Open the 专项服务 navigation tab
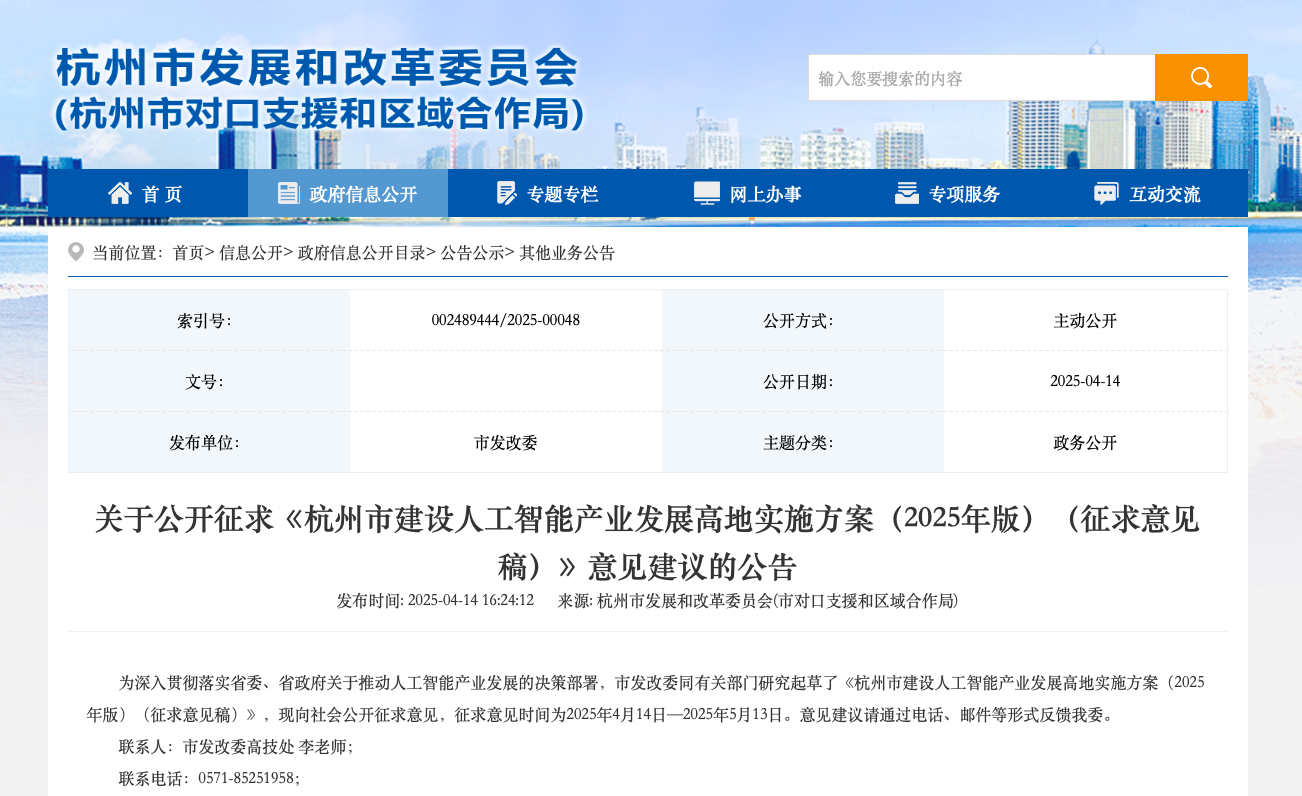 click(x=948, y=193)
